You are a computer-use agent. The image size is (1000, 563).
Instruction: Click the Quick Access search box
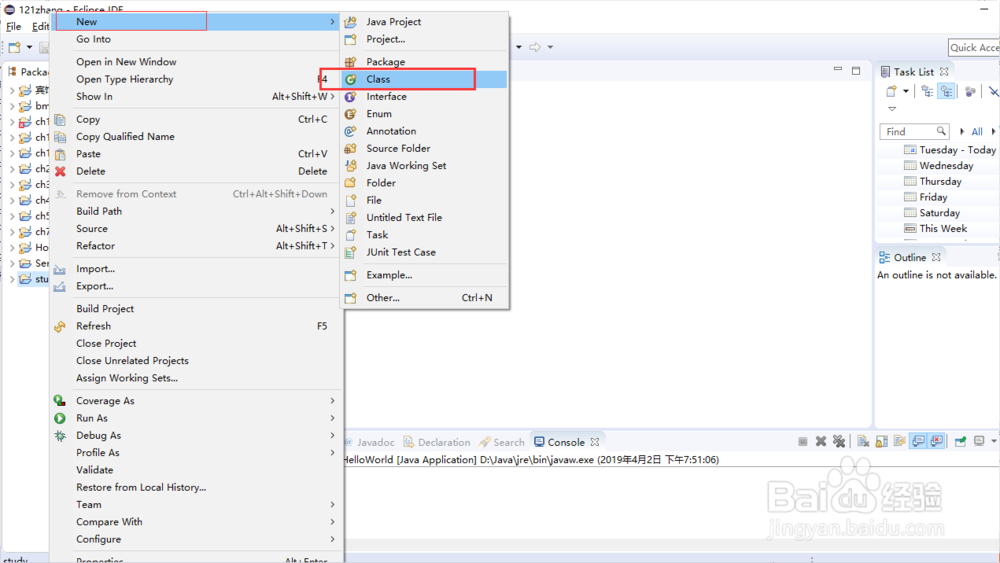(974, 47)
